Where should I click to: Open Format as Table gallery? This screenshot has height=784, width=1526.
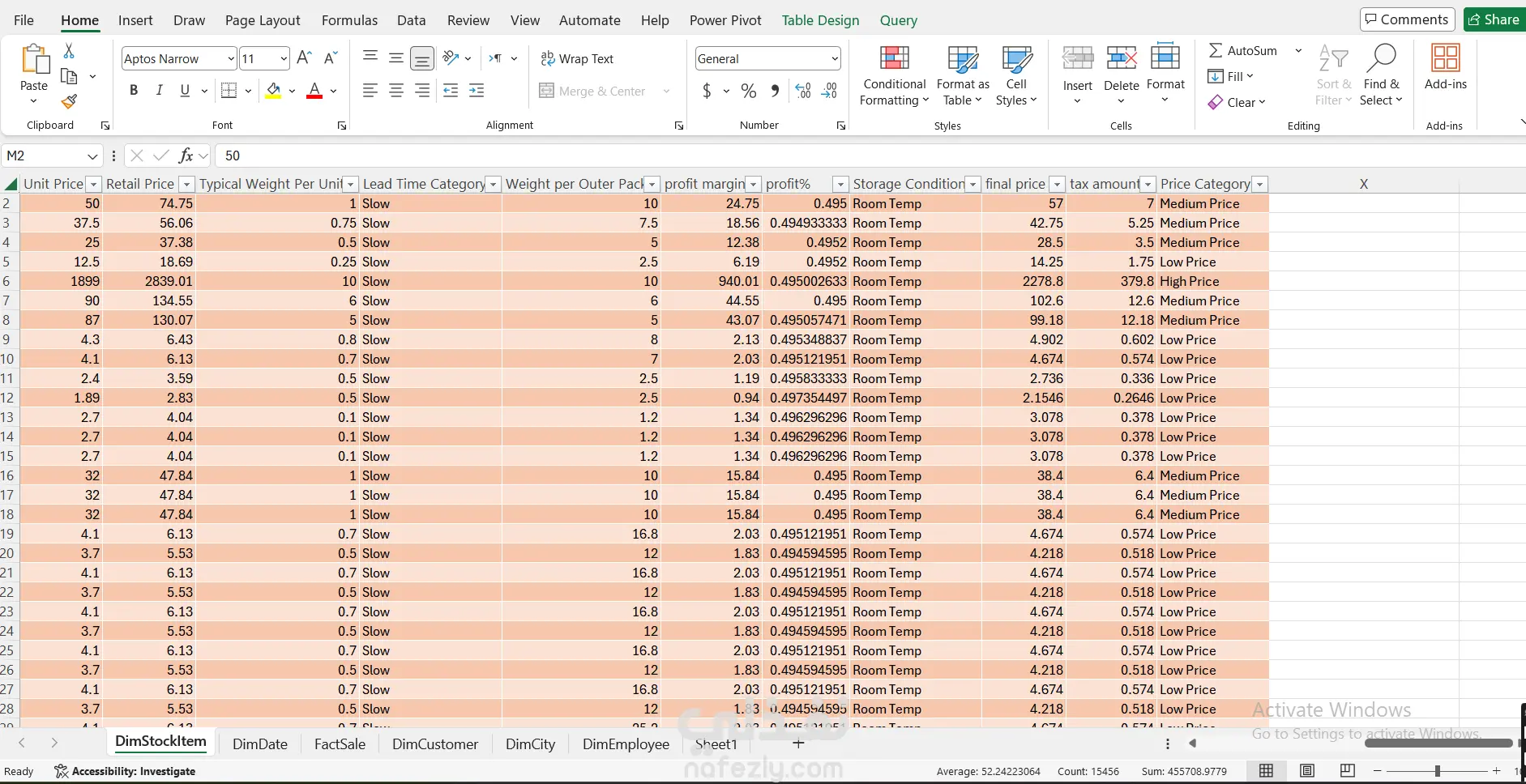tap(963, 76)
